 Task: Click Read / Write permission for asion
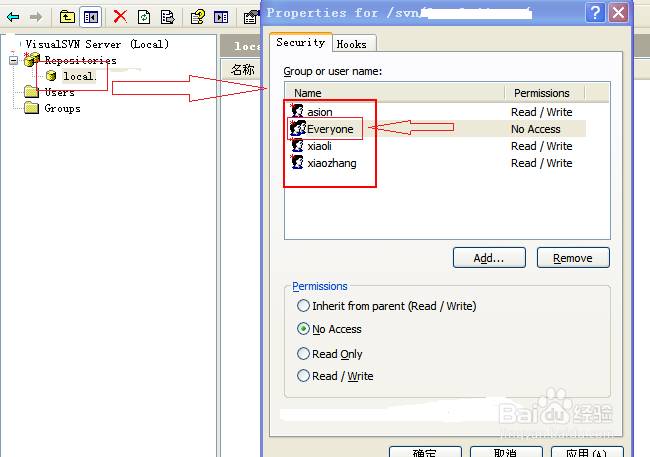pos(541,112)
